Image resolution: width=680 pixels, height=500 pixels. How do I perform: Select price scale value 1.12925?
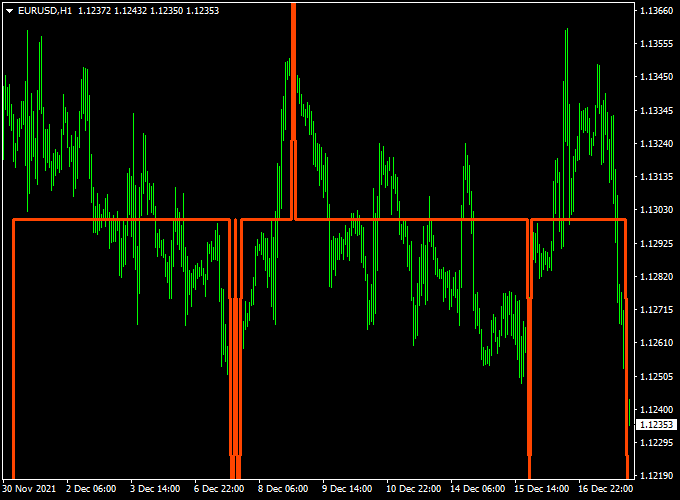tap(656, 243)
